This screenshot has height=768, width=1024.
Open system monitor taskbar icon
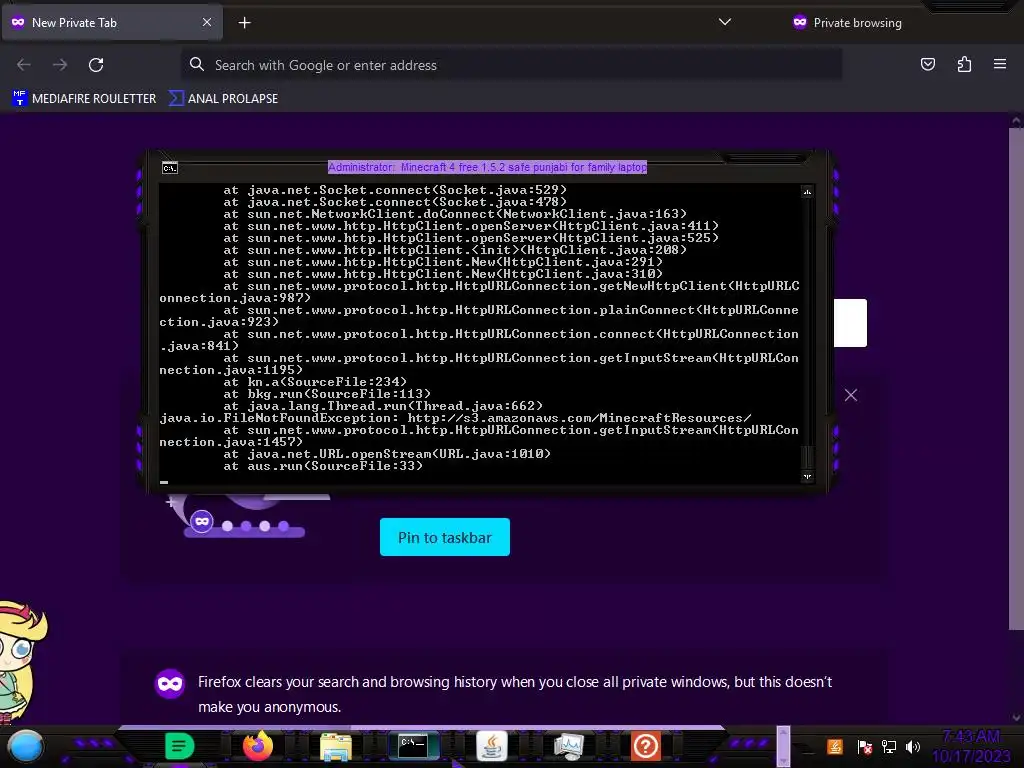(x=568, y=746)
